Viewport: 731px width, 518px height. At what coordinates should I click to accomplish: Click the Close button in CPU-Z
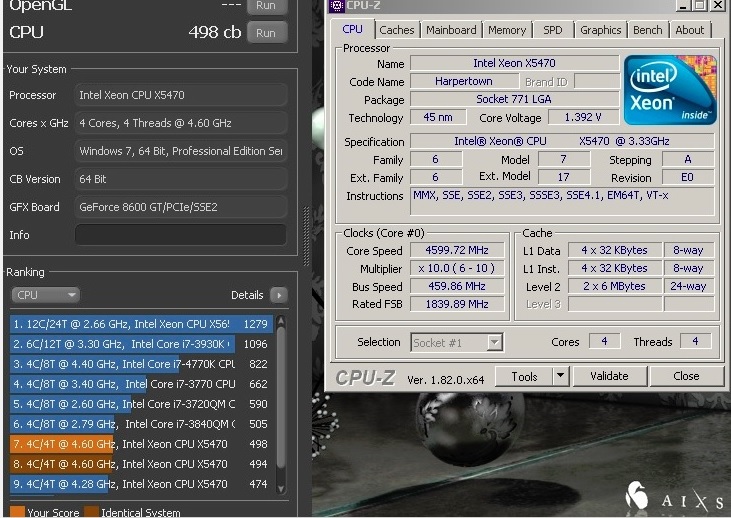[x=686, y=376]
